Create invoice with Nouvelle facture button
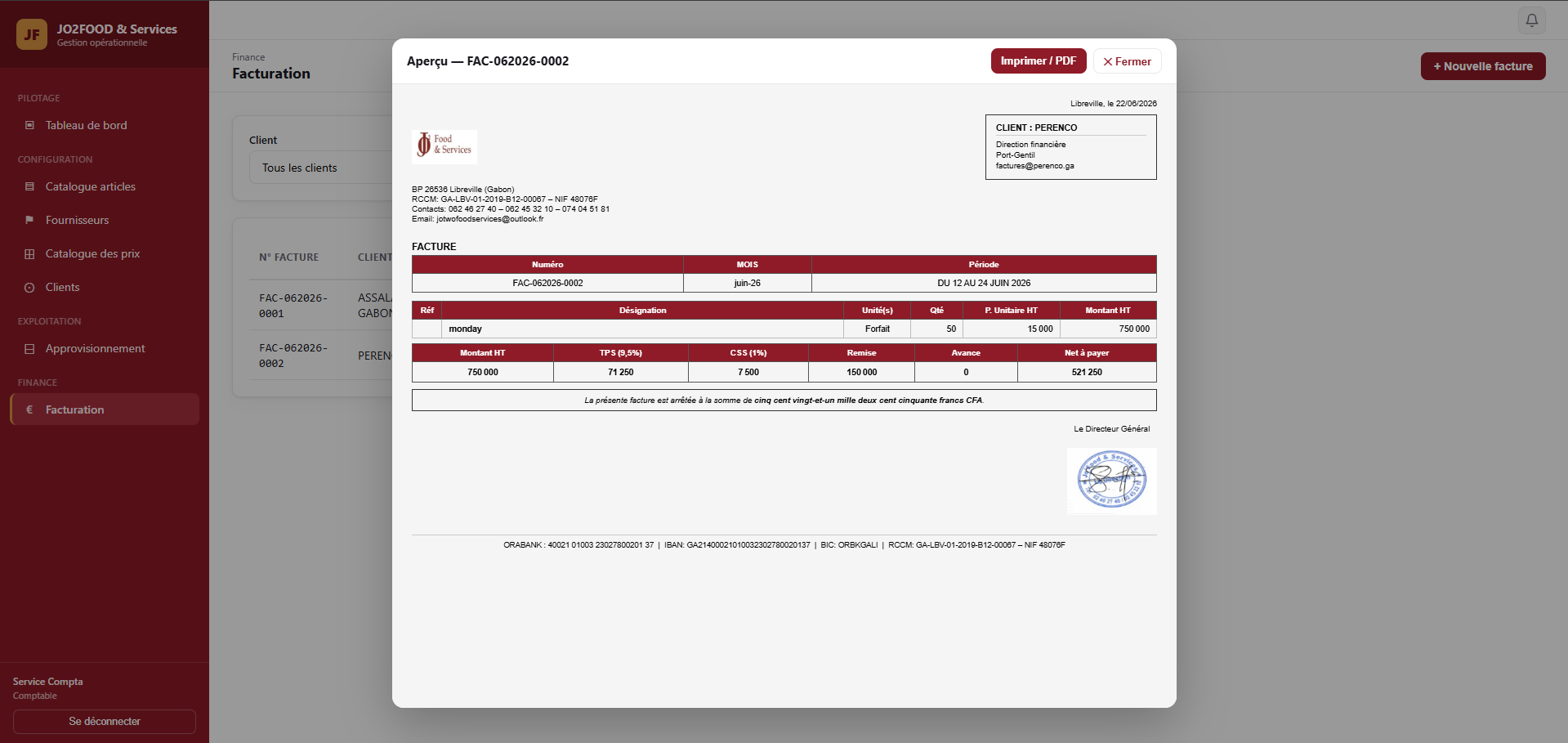Image resolution: width=1568 pixels, height=743 pixels. tap(1483, 66)
